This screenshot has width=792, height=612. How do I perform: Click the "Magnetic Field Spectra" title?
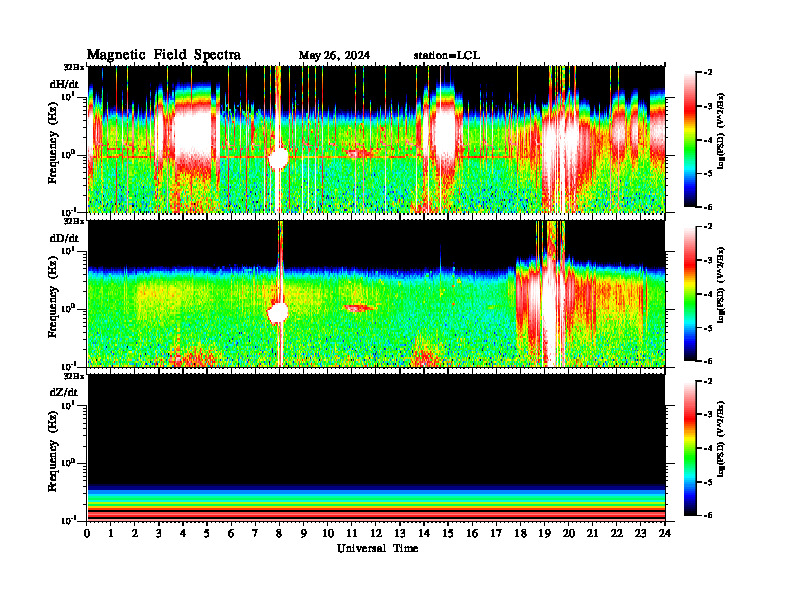(x=164, y=55)
